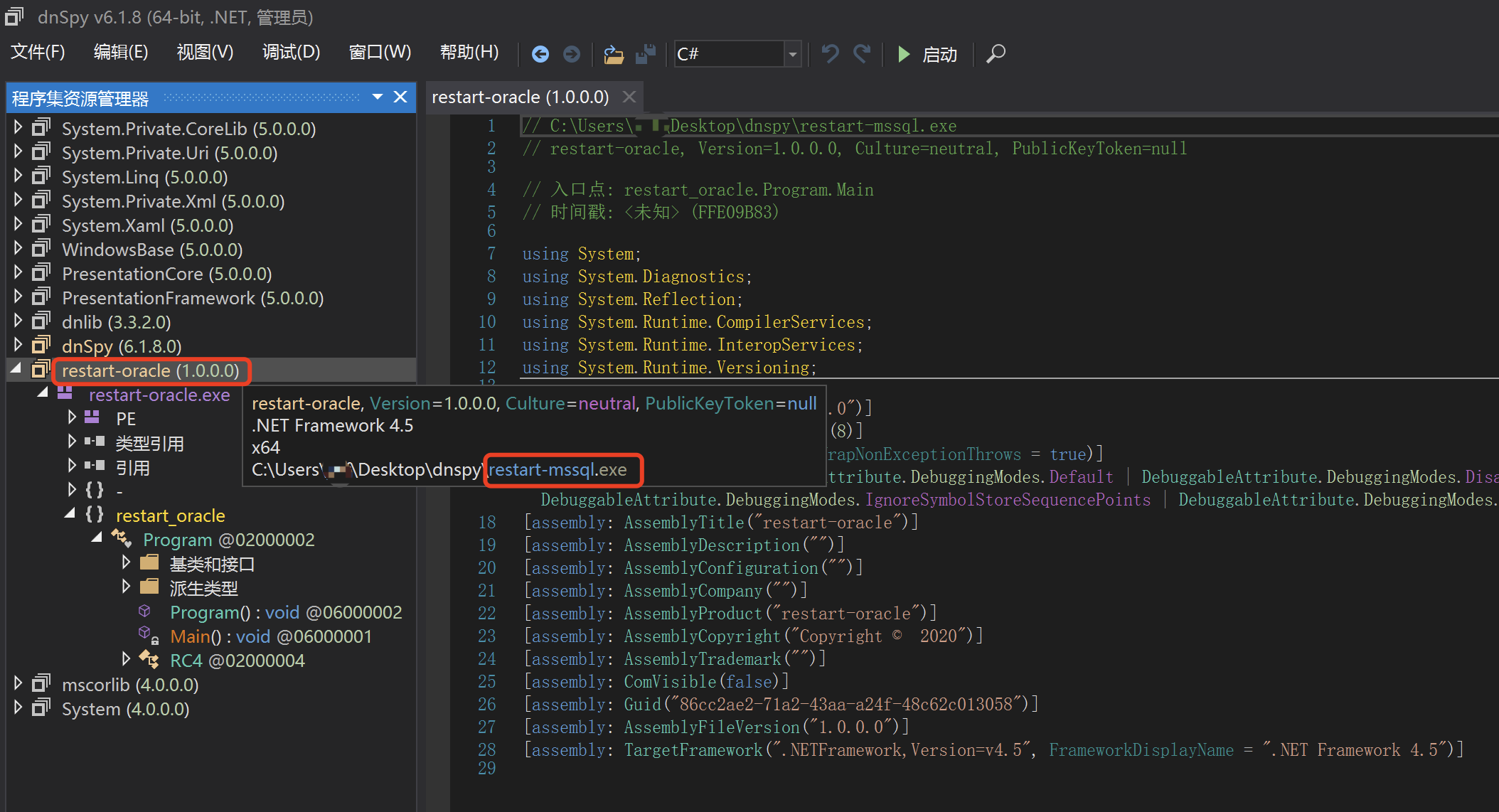Select mscorlib (4.0.0.0) assembly
1499x812 pixels.
pyautogui.click(x=129, y=685)
